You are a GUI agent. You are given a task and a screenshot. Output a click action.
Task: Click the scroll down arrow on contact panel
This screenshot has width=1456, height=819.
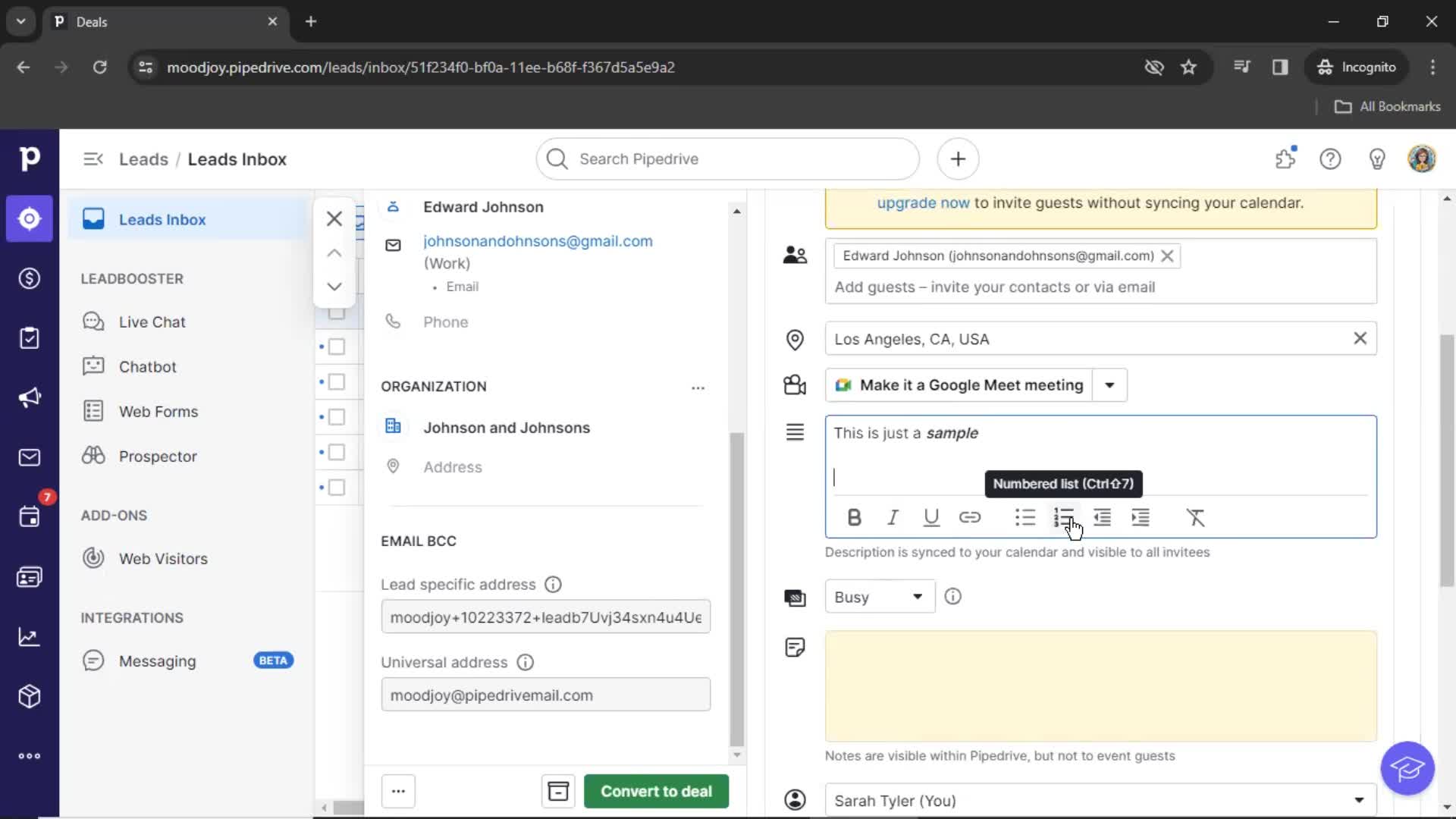point(333,288)
